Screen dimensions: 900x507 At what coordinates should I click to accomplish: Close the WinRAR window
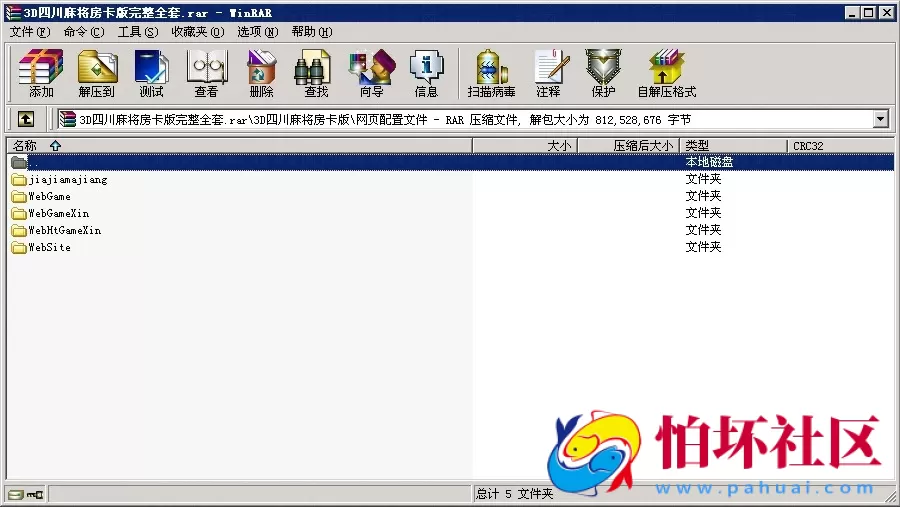point(886,13)
